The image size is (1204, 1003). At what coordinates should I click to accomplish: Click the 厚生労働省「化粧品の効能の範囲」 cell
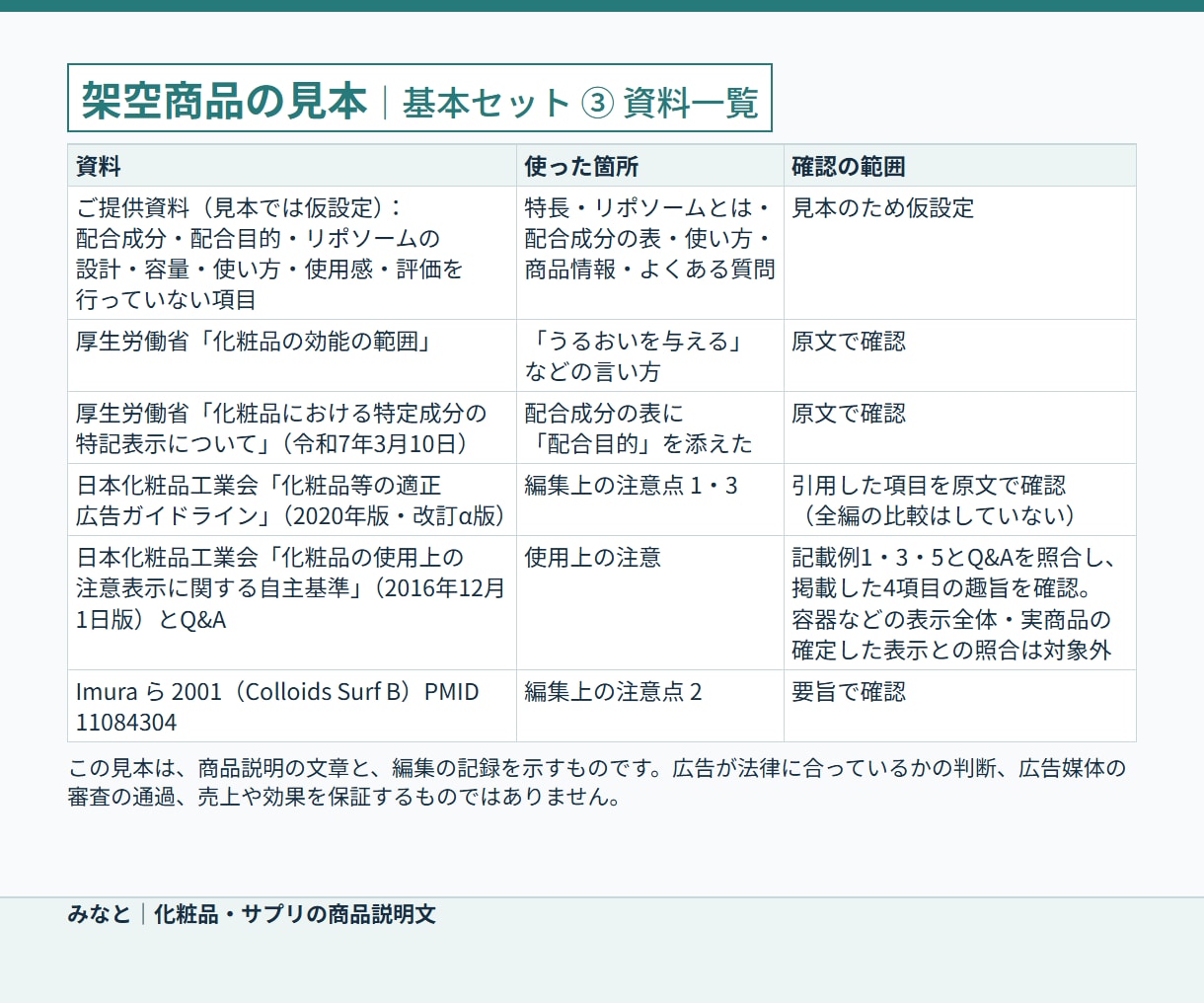point(292,355)
